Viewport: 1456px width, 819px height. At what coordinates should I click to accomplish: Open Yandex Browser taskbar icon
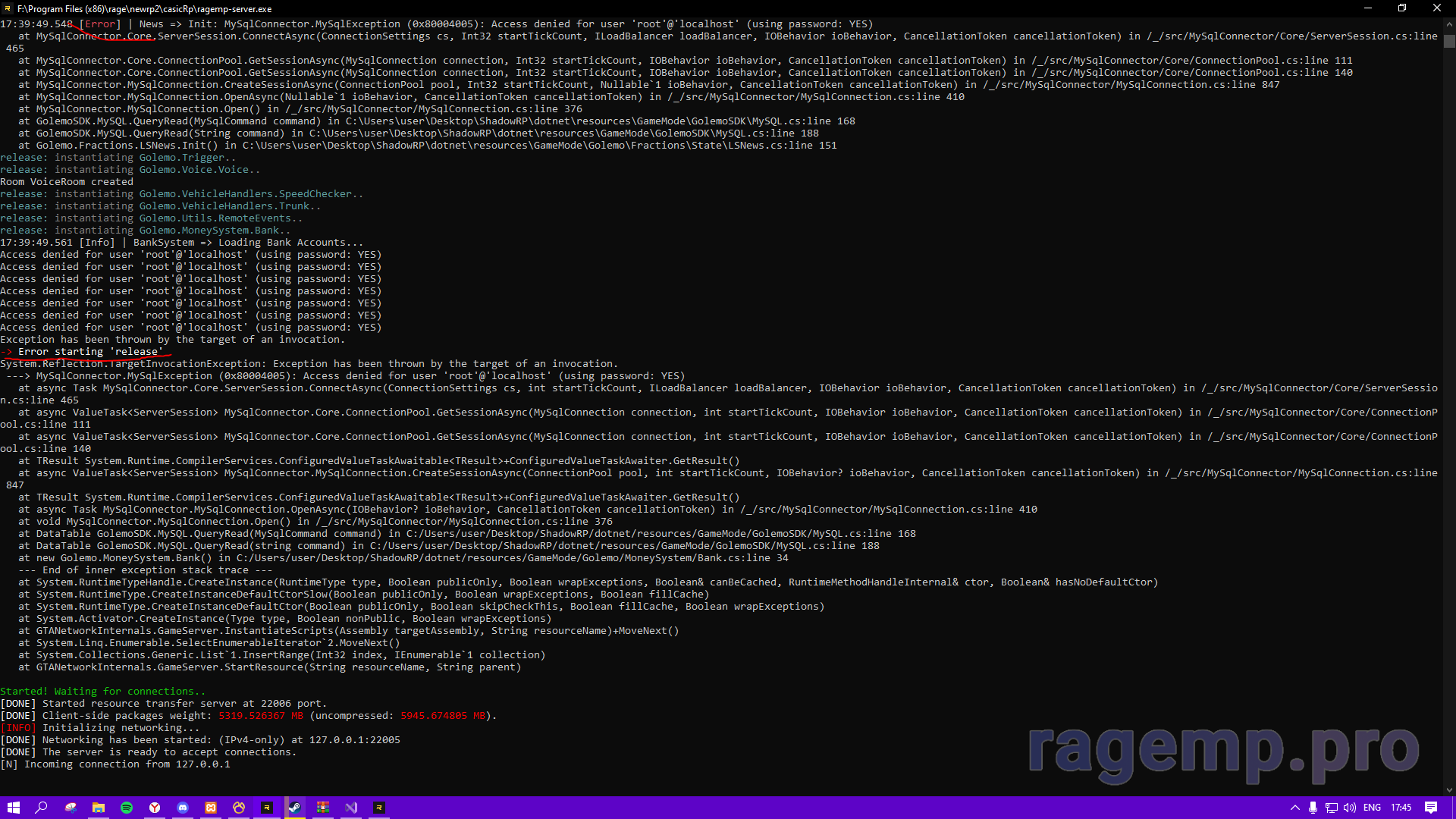pyautogui.click(x=155, y=808)
